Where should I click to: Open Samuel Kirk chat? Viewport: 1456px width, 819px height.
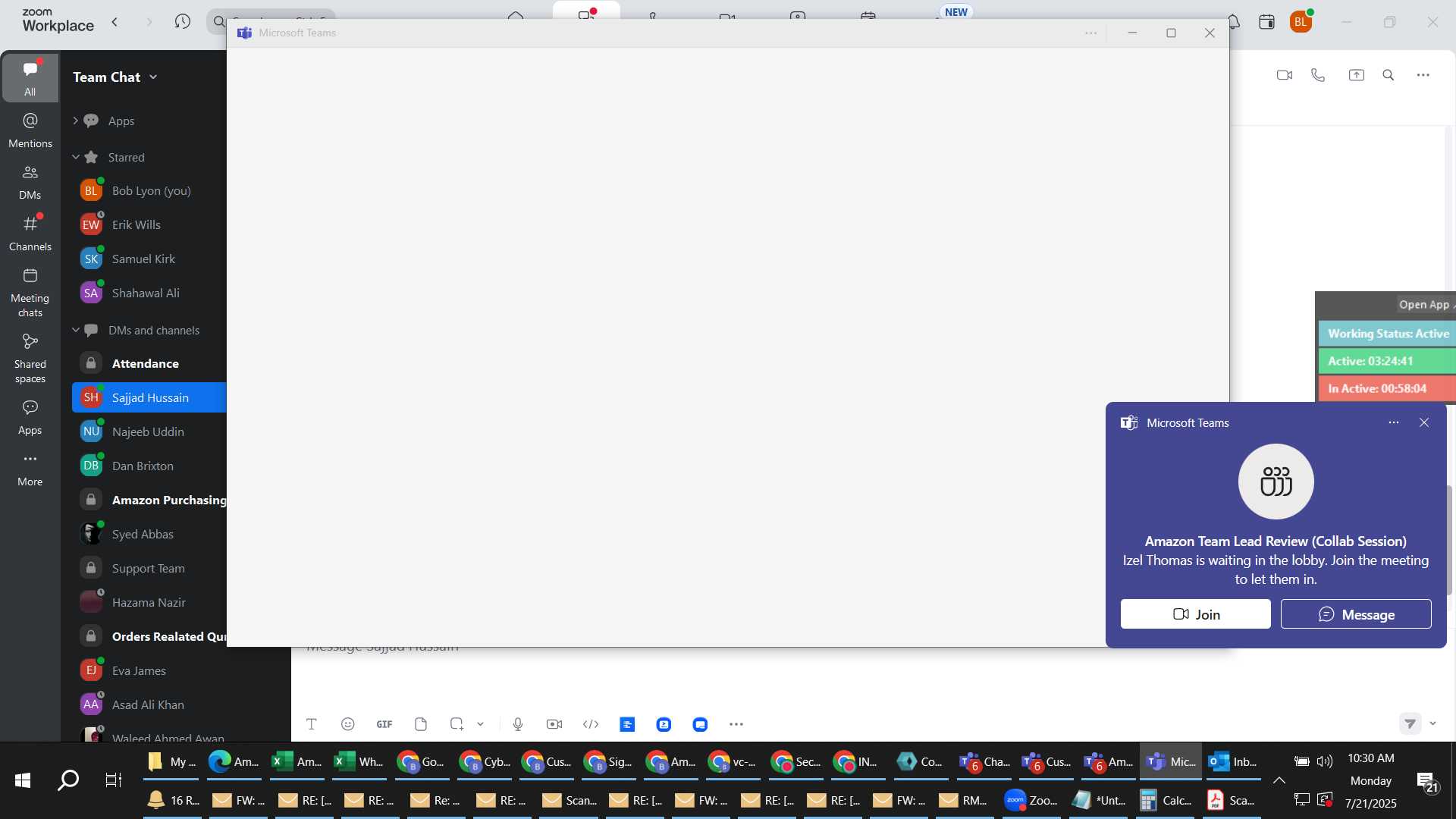click(x=149, y=259)
